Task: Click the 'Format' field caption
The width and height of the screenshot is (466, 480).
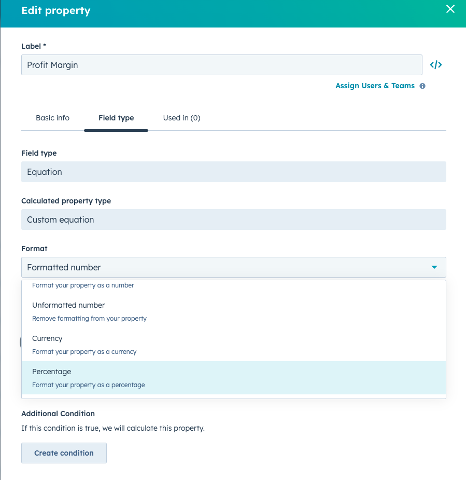Action: pos(34,248)
